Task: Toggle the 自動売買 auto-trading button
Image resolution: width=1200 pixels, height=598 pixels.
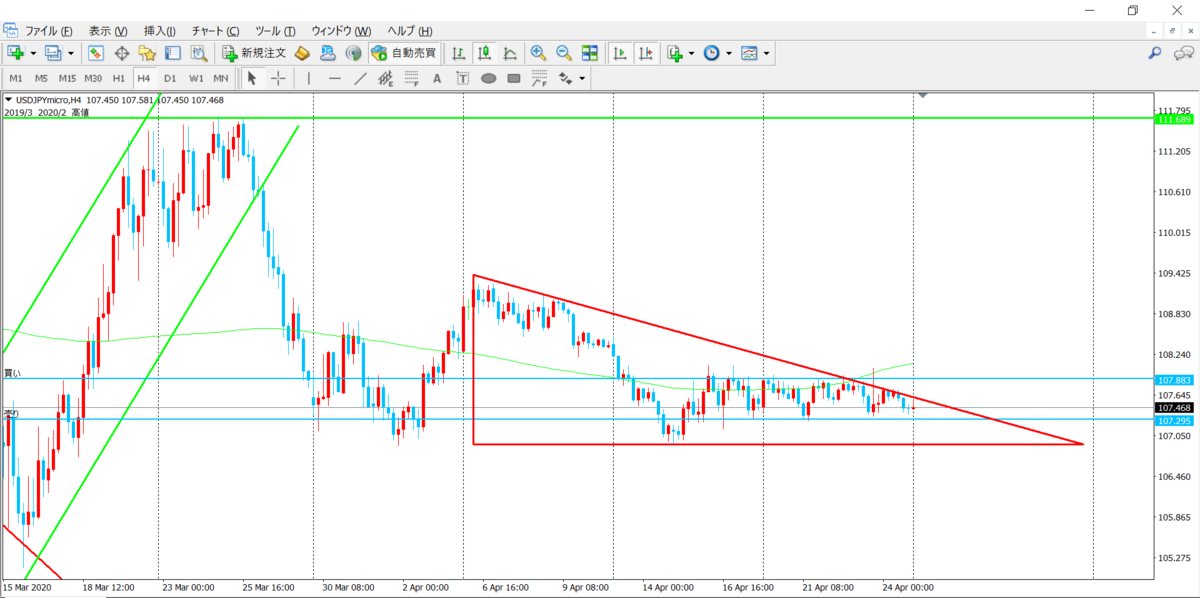Action: click(403, 52)
